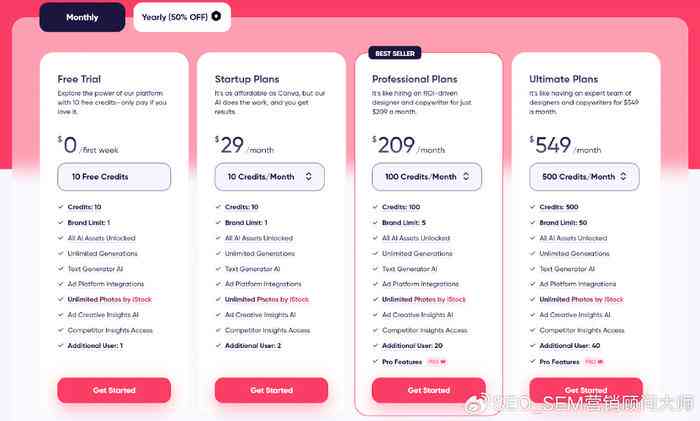
Task: Open the 10 Credits/Month dropdown in Startup Plans
Action: click(x=270, y=177)
